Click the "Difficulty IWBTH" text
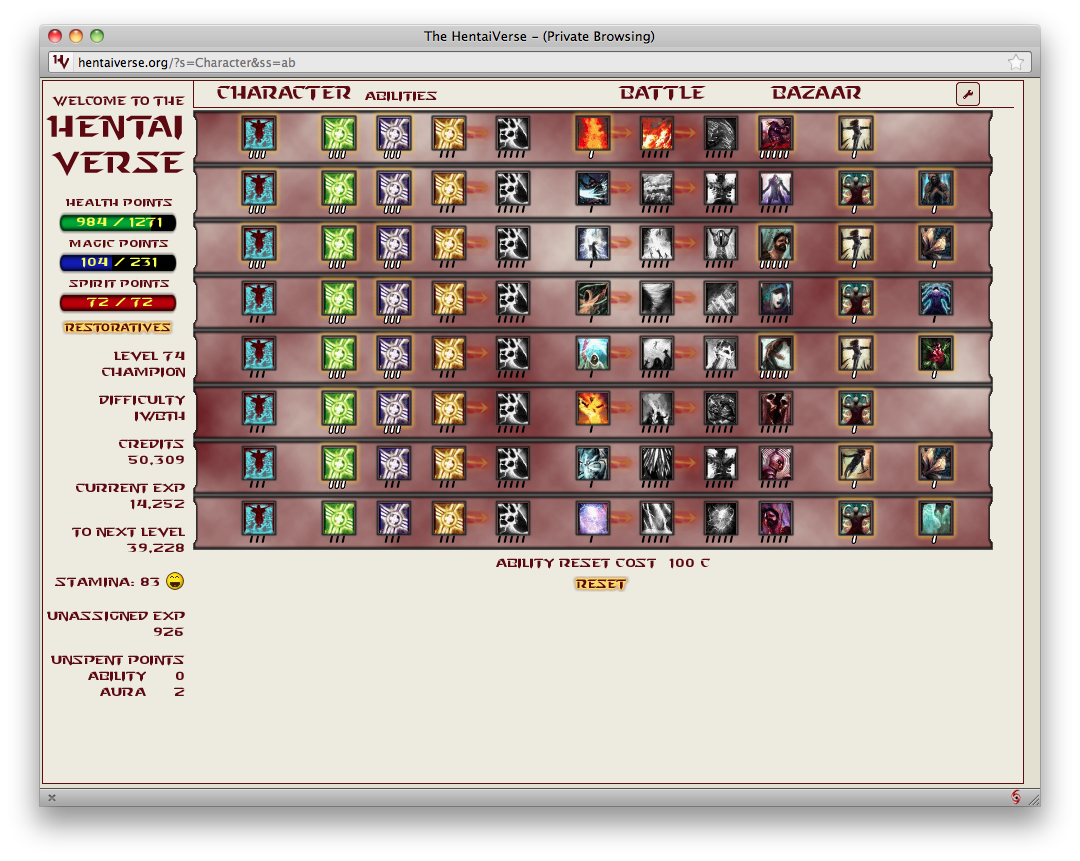This screenshot has height=861, width=1080. click(x=141, y=408)
